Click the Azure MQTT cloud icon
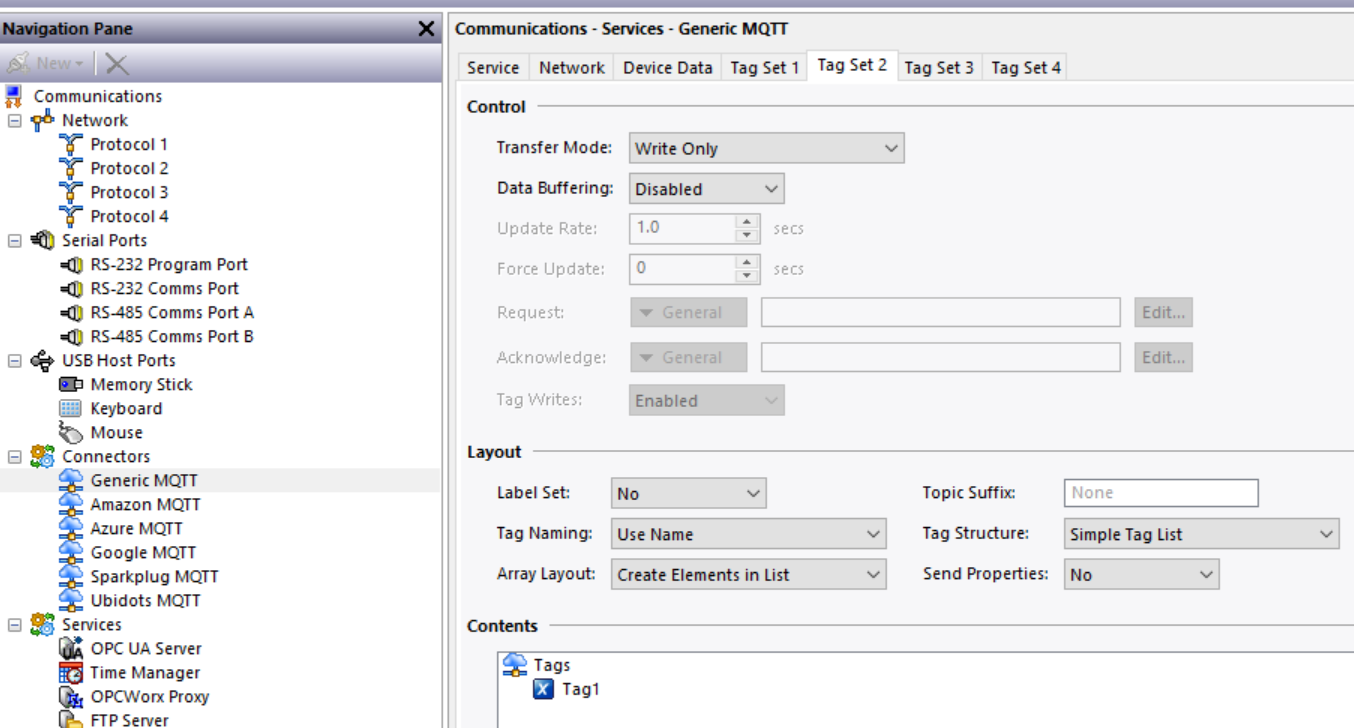 (71, 528)
